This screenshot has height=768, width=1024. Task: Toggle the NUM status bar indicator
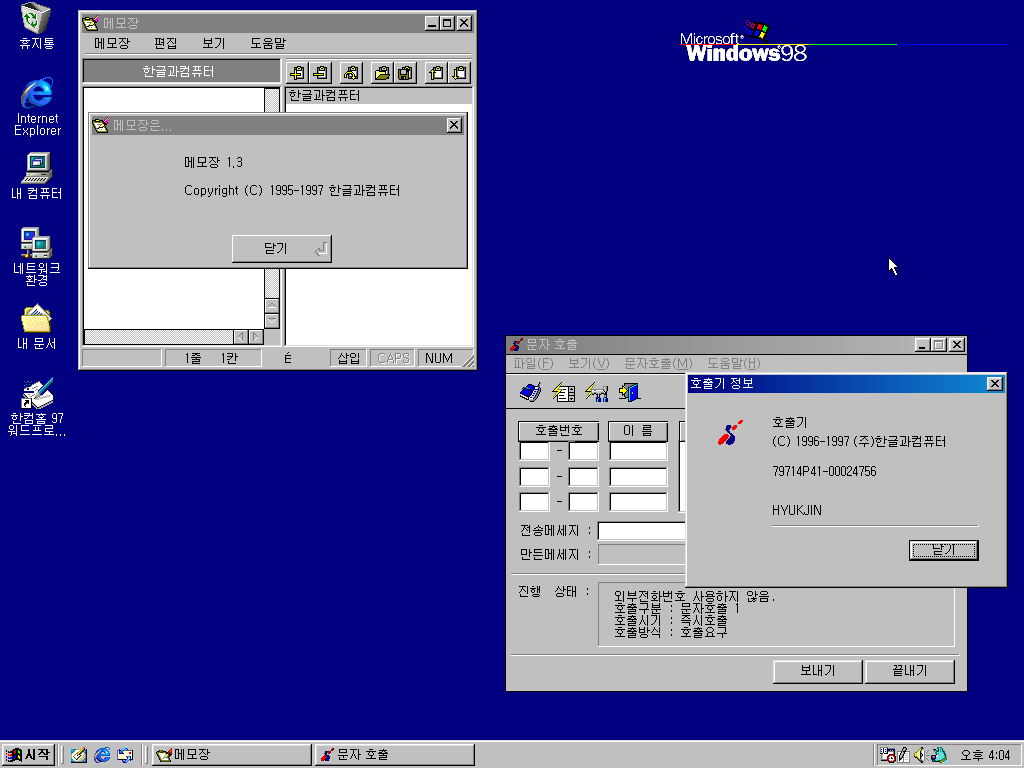coord(438,358)
